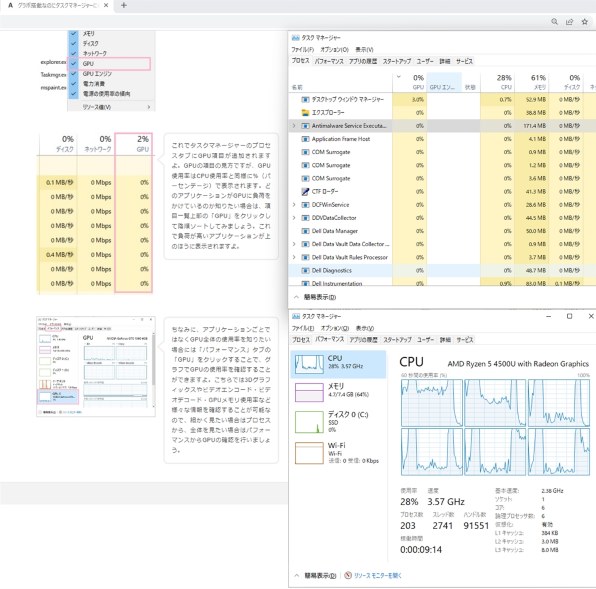The width and height of the screenshot is (596, 589).
Task: Open オプション(O) menu in processes Task Manager
Action: [x=334, y=49]
